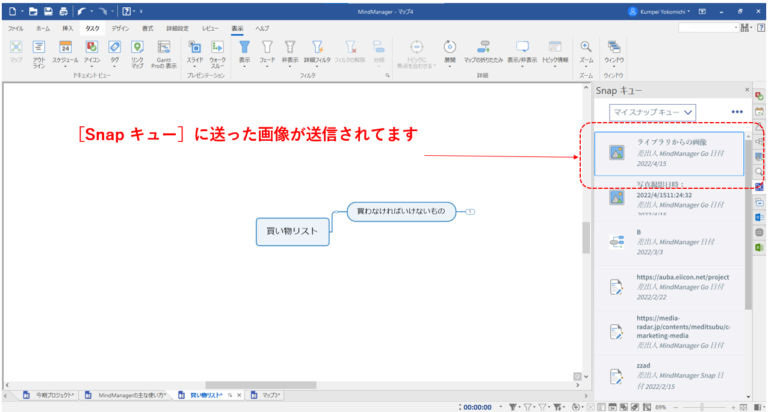Switch to the MindManagerの主な使い方 document tab

click(x=126, y=395)
